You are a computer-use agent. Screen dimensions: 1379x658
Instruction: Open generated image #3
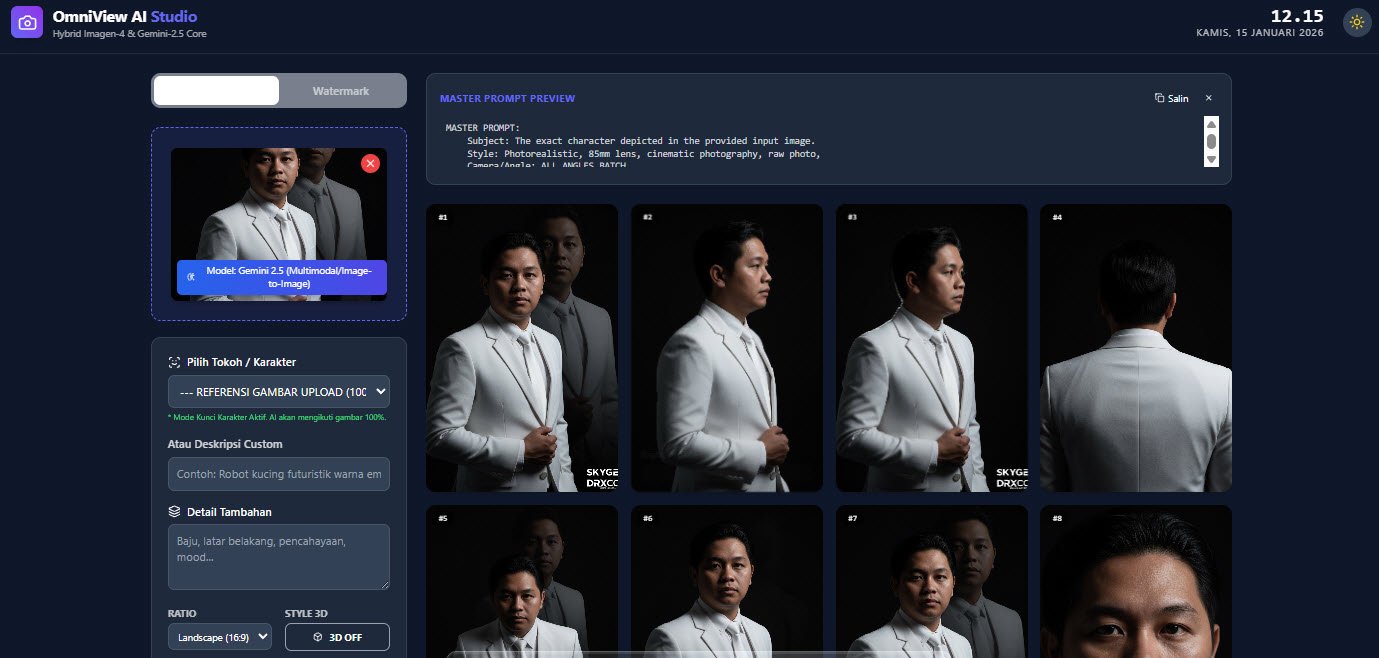pos(932,348)
